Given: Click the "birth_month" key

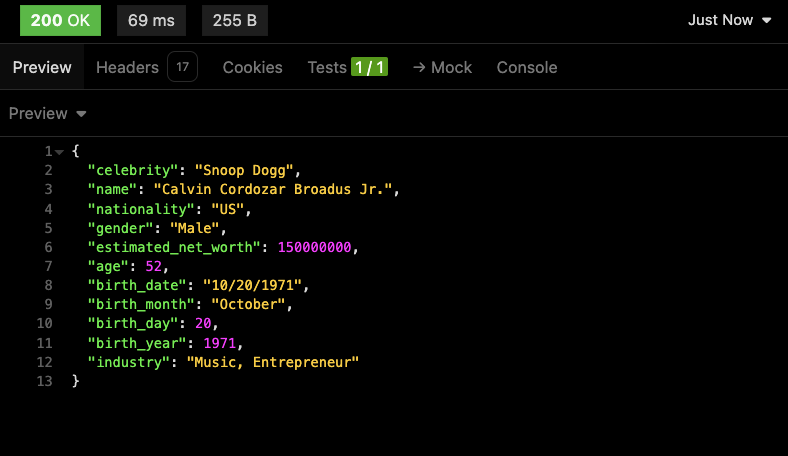Looking at the screenshot, I should pyautogui.click(x=141, y=305).
